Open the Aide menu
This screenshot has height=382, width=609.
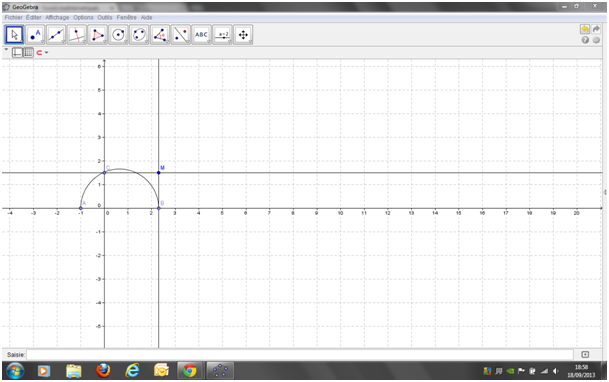146,17
